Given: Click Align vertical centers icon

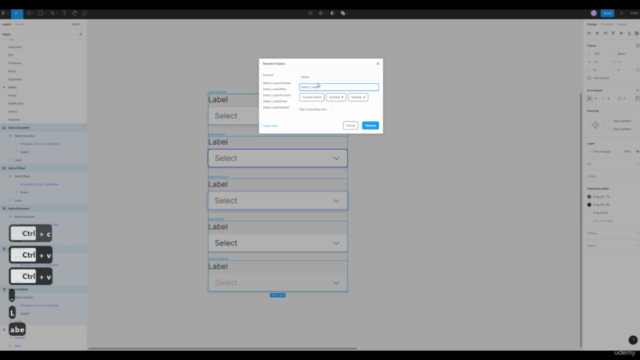Looking at the screenshot, I should point(621,33).
